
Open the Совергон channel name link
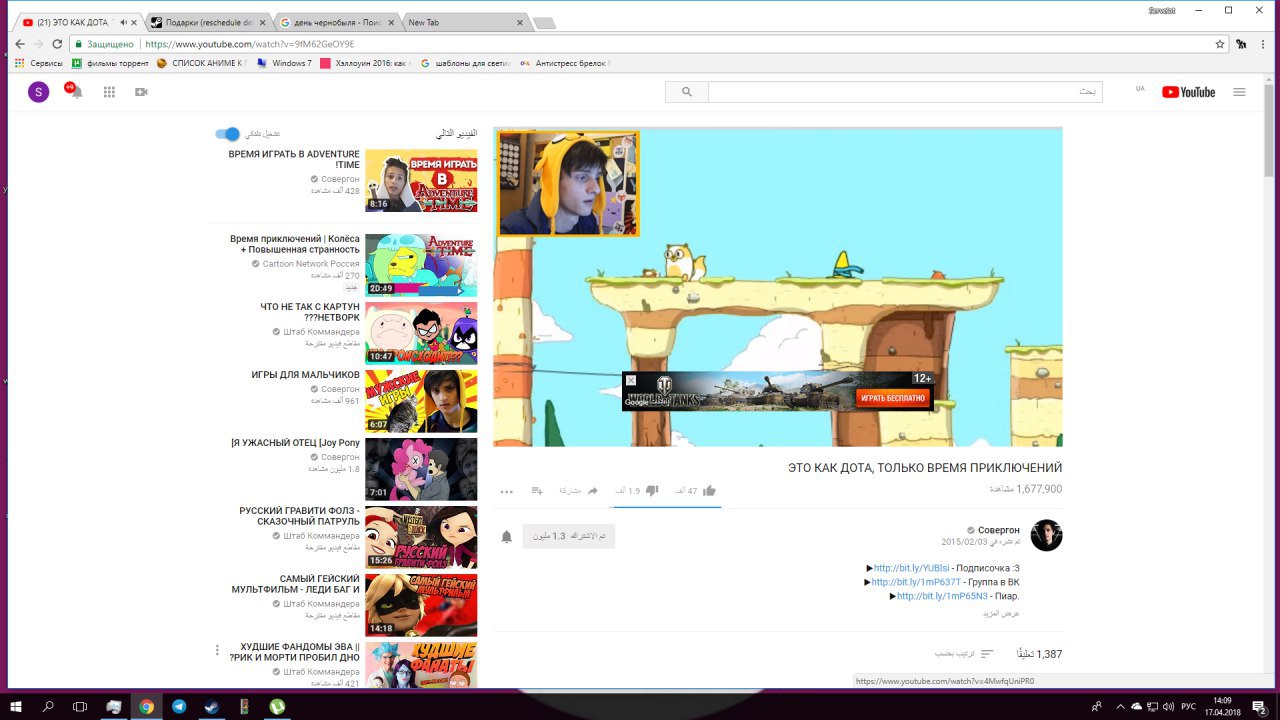tap(999, 530)
